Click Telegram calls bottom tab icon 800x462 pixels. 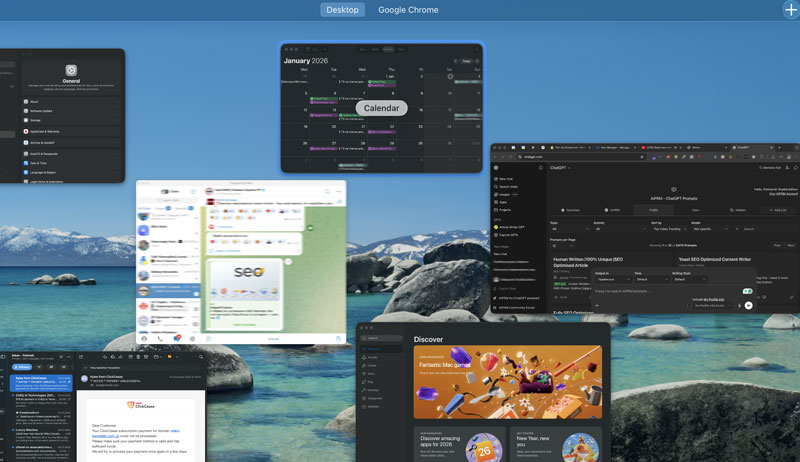pyautogui.click(x=160, y=339)
